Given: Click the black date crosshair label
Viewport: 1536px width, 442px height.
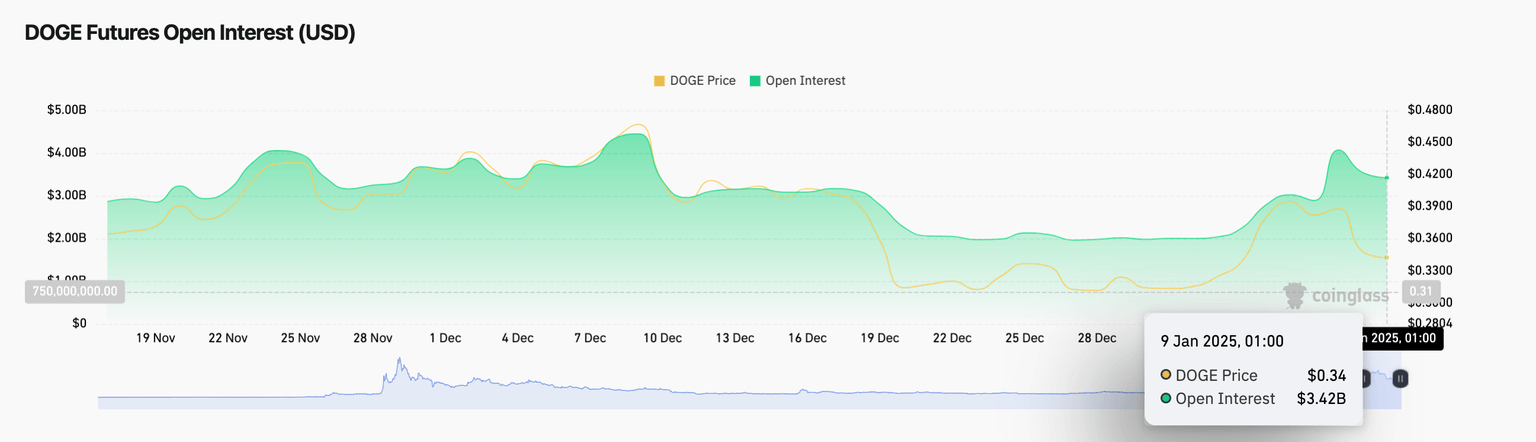Looking at the screenshot, I should (x=1404, y=339).
